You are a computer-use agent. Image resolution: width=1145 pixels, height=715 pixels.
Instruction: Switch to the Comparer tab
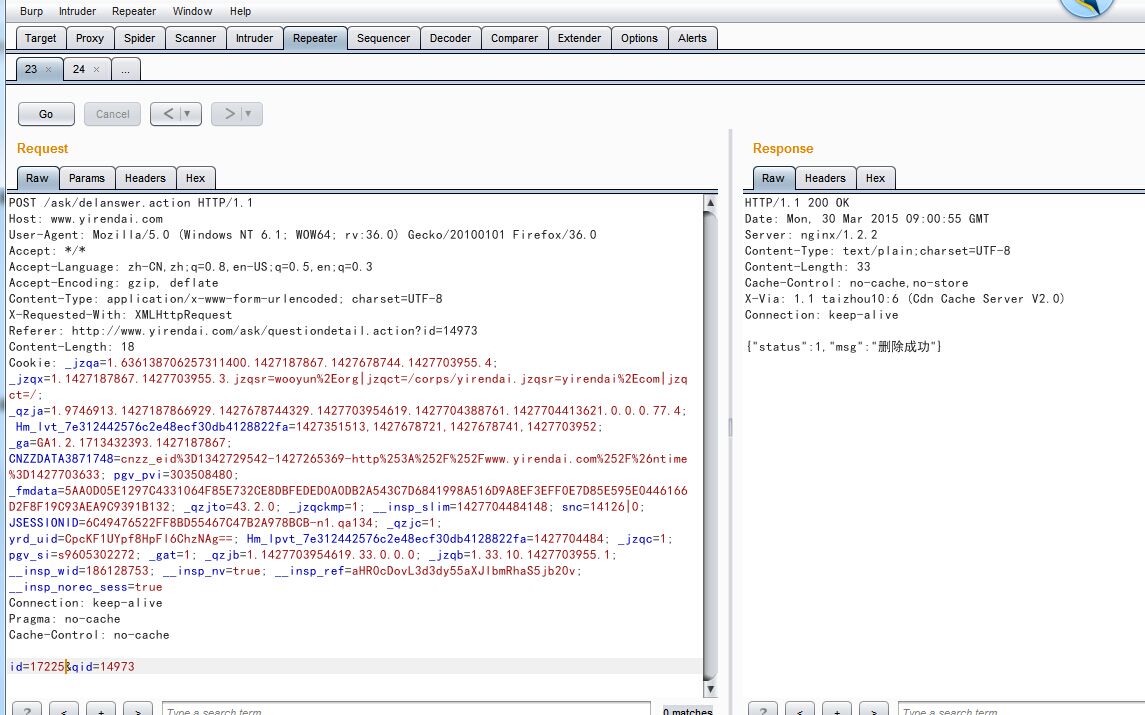(x=514, y=38)
